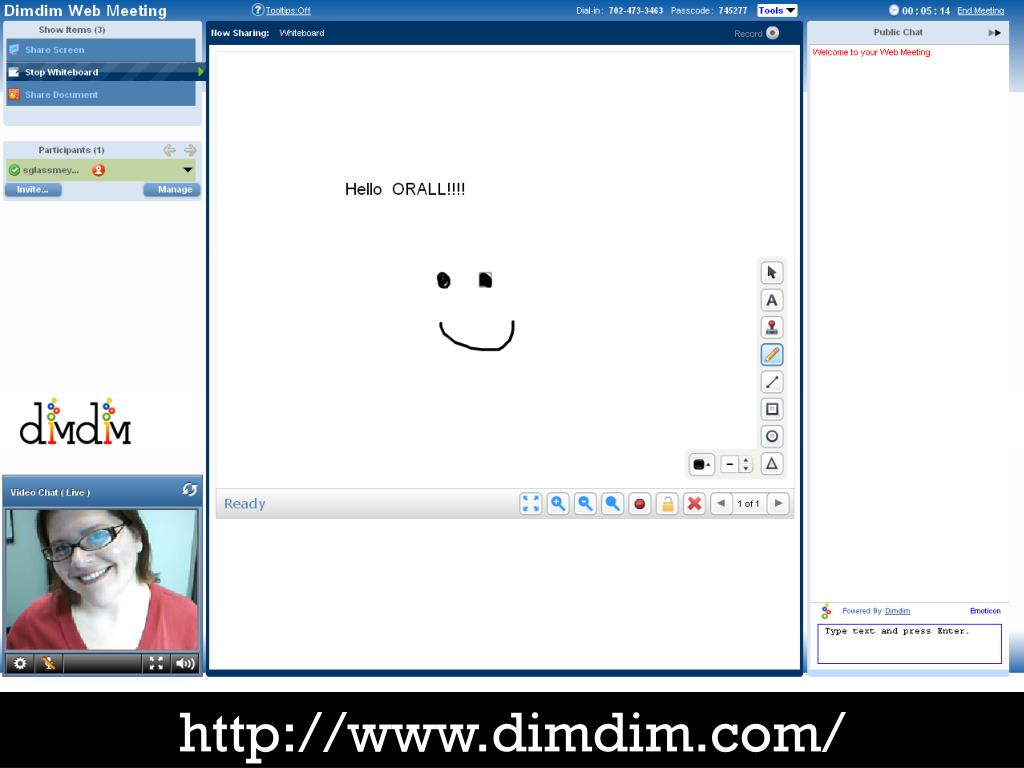Image resolution: width=1024 pixels, height=768 pixels.
Task: Reset whiteboard zoom with third magnifier
Action: [613, 504]
